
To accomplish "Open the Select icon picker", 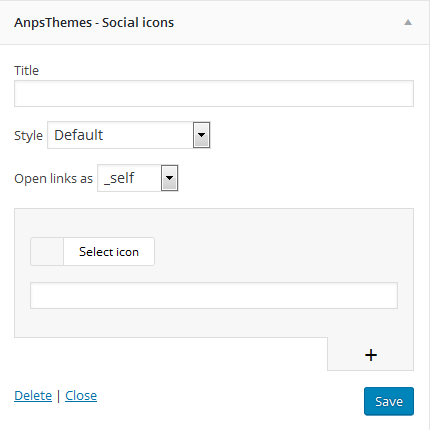I will click(x=109, y=252).
